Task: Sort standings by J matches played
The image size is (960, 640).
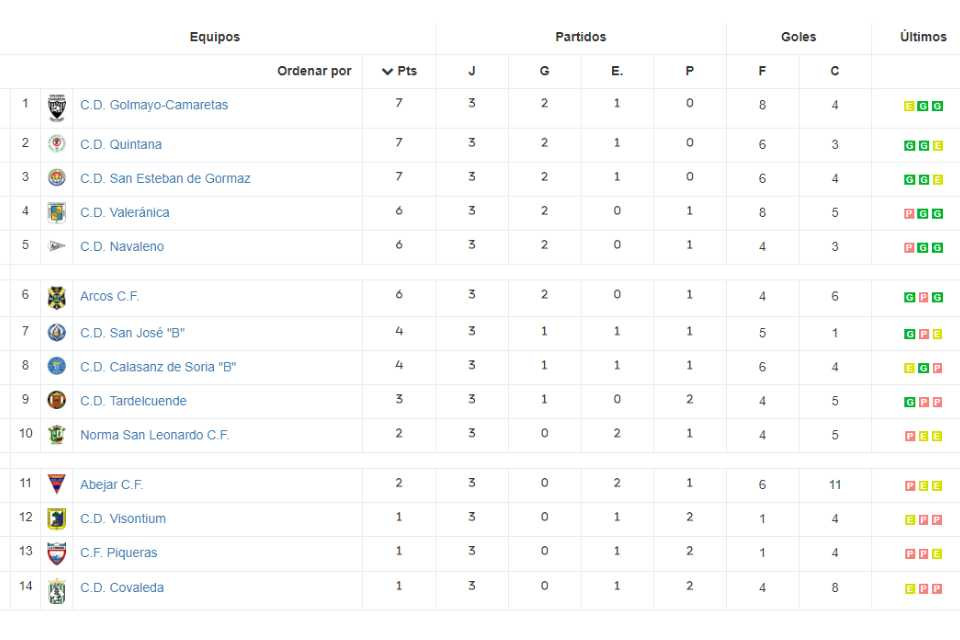Action: [471, 71]
